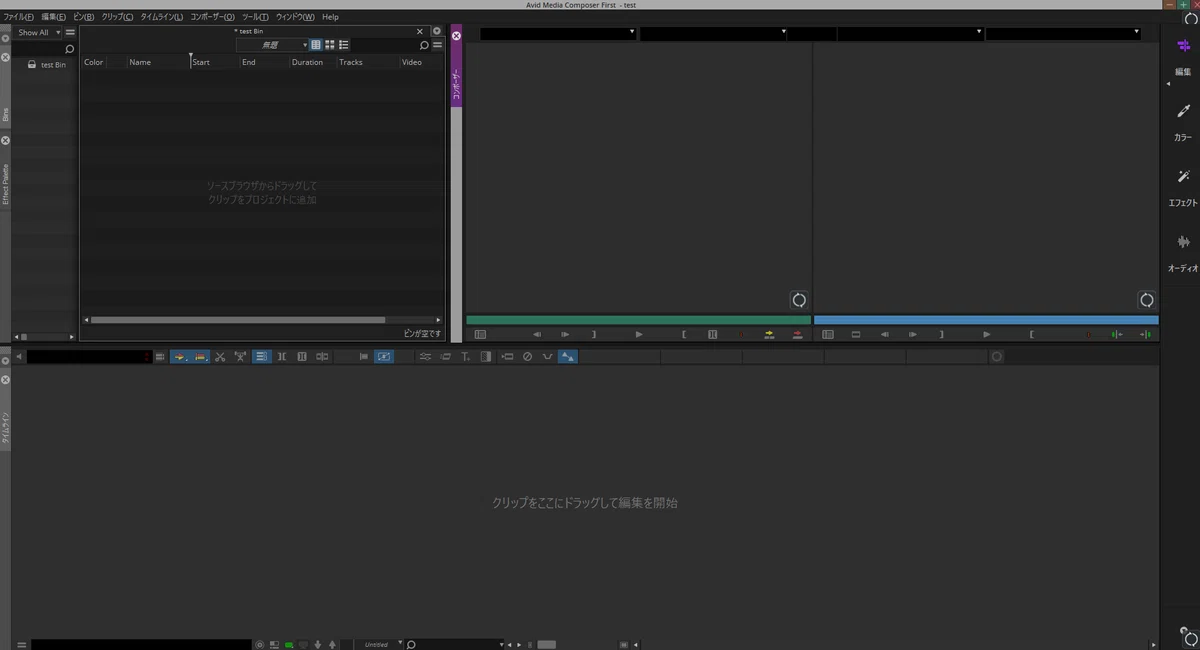The height and width of the screenshot is (650, 1200).
Task: Sort bin by Duration column header
Action: (307, 62)
